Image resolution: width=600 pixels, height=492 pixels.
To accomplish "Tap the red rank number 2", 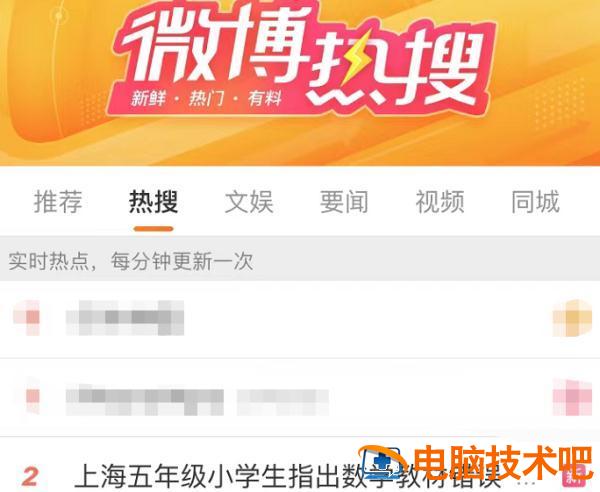I will pos(30,476).
